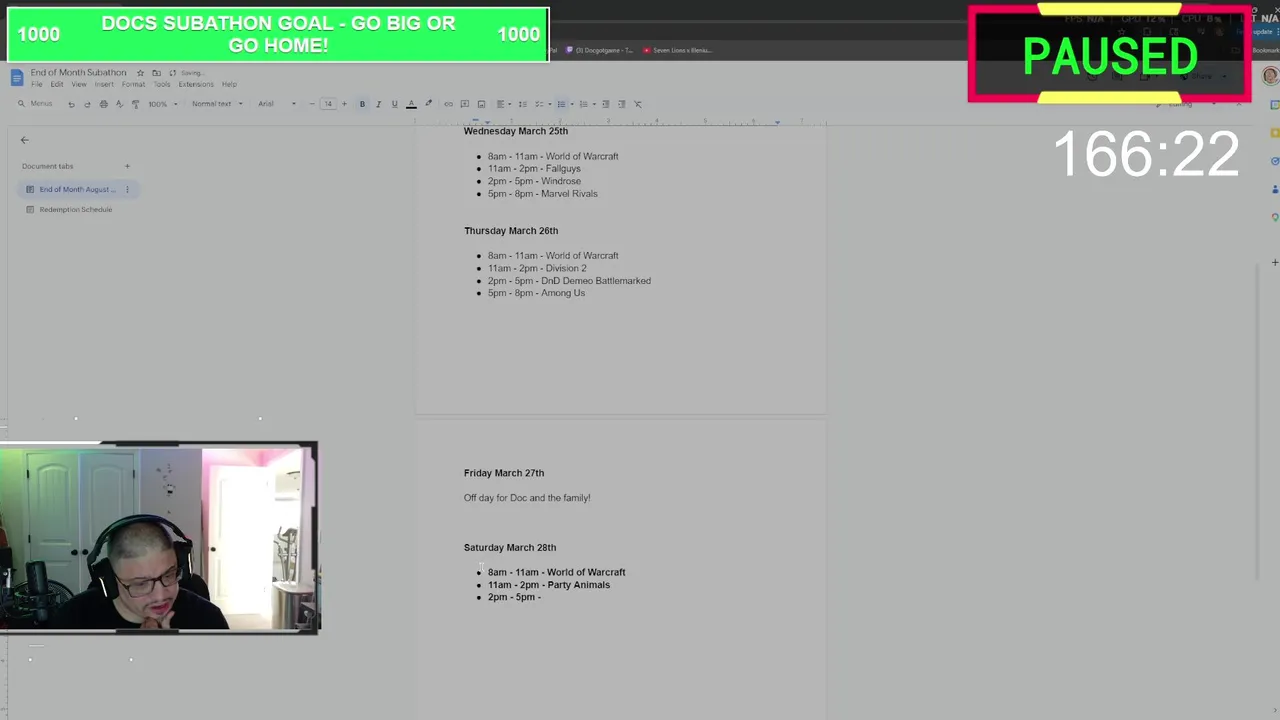Open line and paragraph spacing
This screenshot has width=1280, height=720.
point(522,104)
